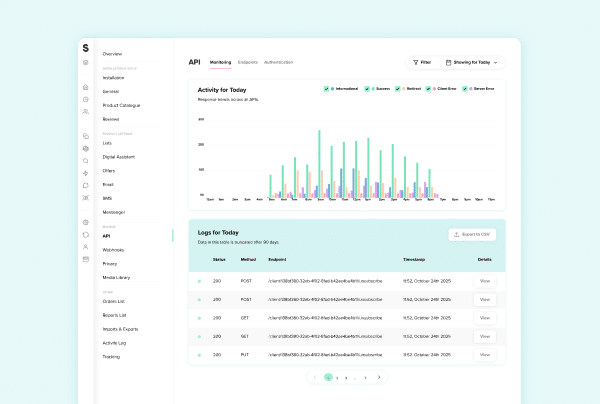Click the credit card icon in the left rail

click(x=86, y=259)
